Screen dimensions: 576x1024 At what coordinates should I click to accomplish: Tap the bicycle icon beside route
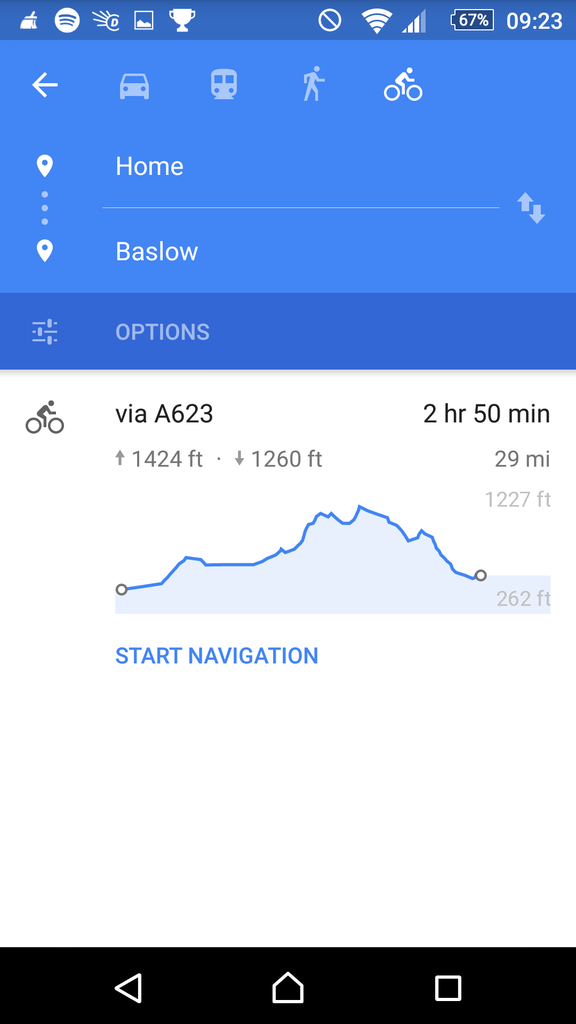point(45,417)
